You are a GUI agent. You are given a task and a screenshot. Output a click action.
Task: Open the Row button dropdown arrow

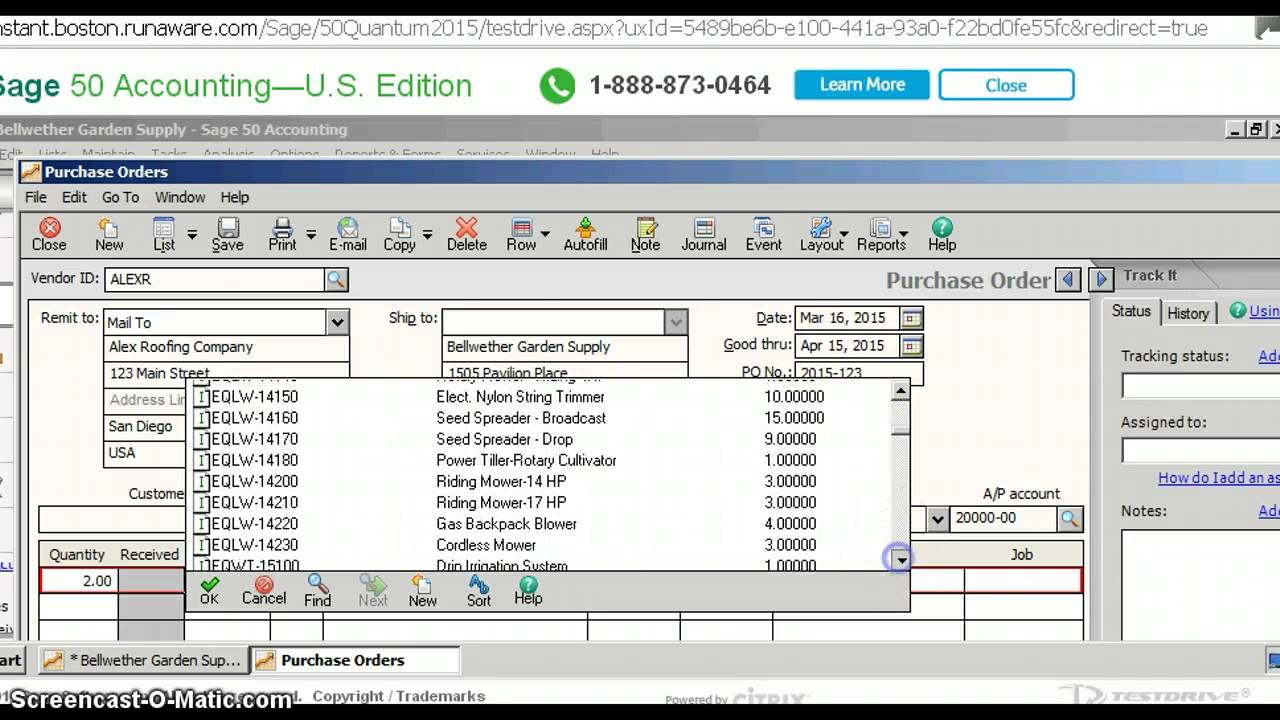click(545, 235)
